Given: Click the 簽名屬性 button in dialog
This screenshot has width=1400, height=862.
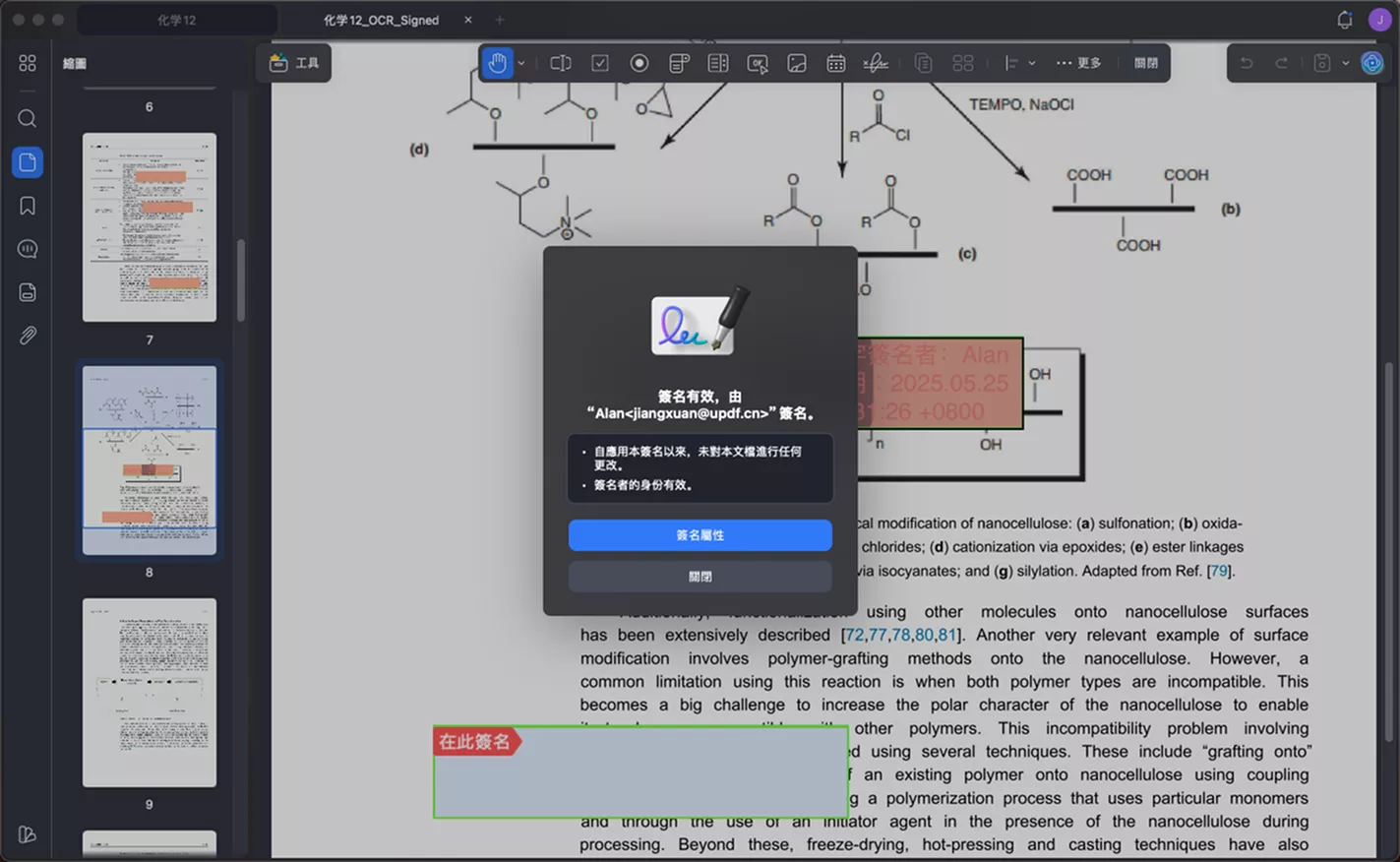Looking at the screenshot, I should pos(700,535).
